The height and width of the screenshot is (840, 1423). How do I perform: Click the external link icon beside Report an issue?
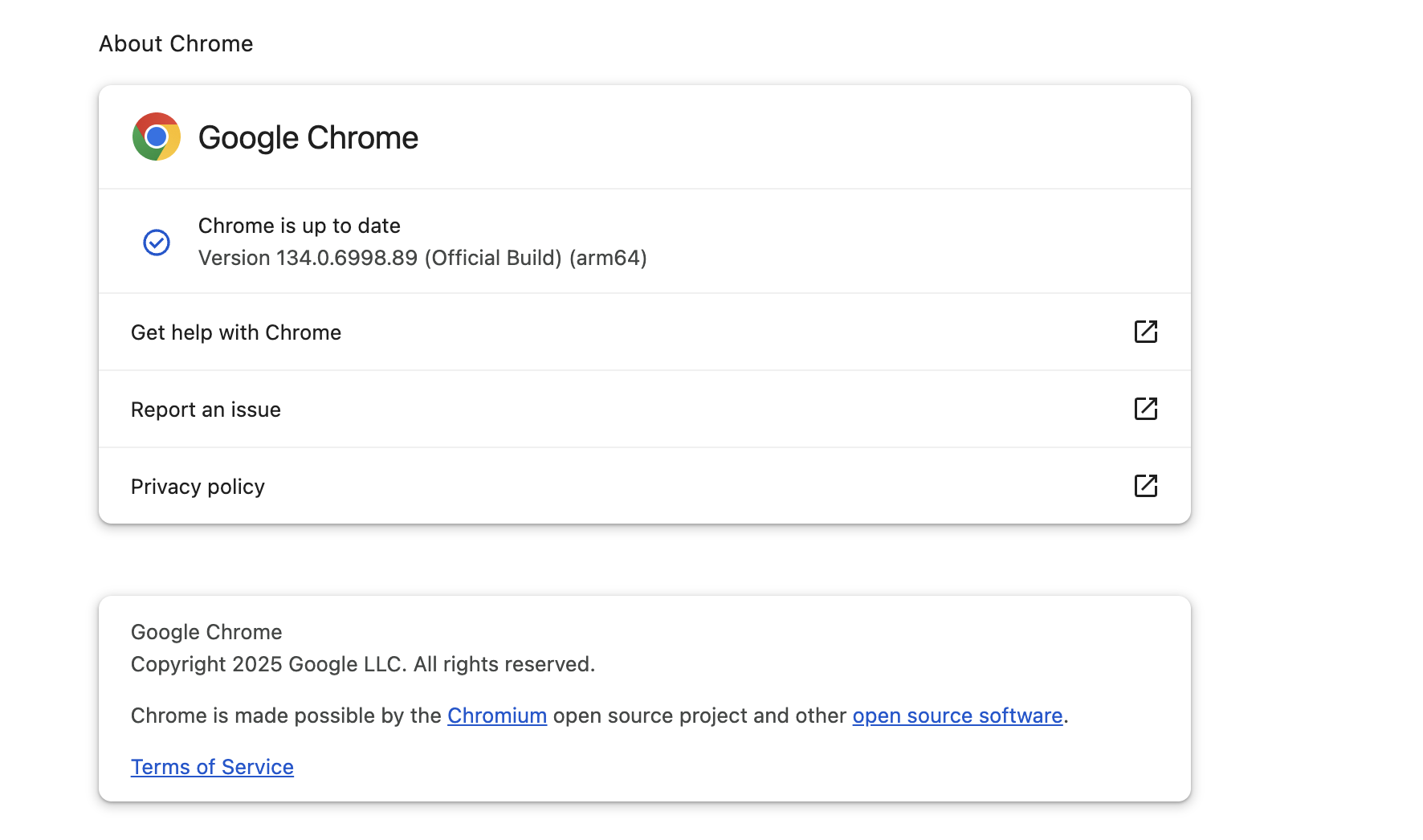[x=1147, y=409]
